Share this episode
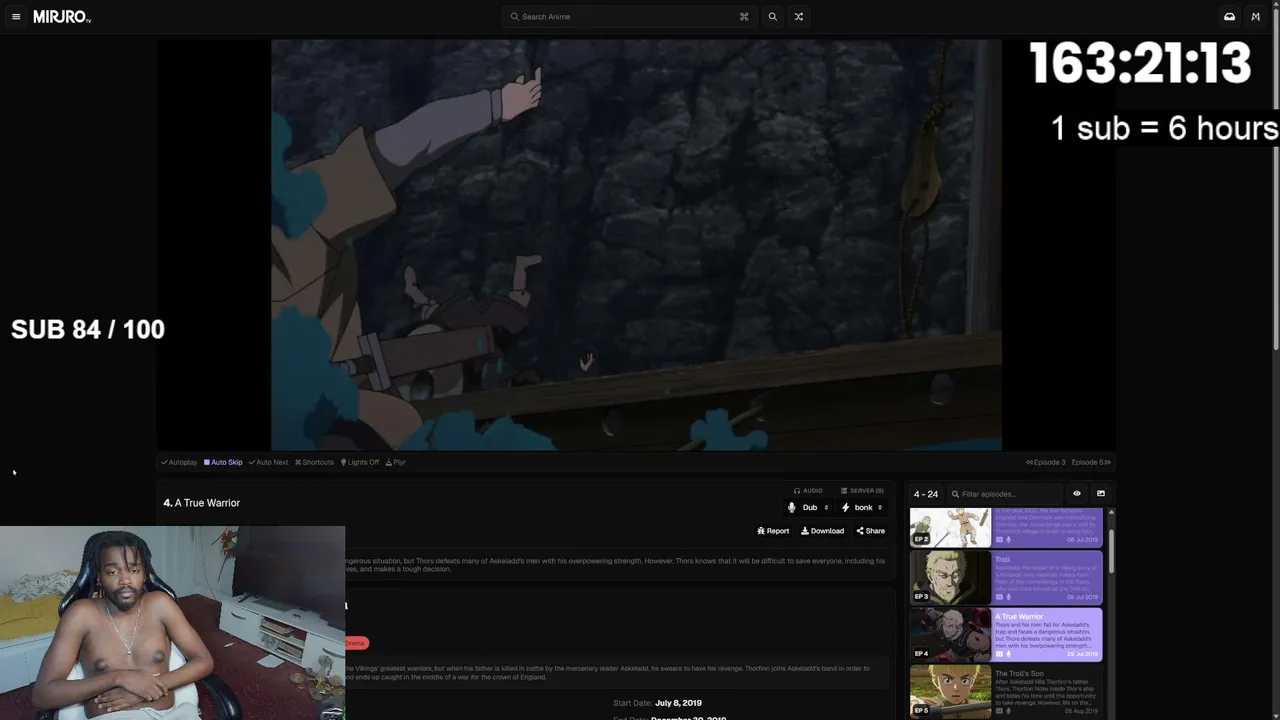 (x=870, y=531)
